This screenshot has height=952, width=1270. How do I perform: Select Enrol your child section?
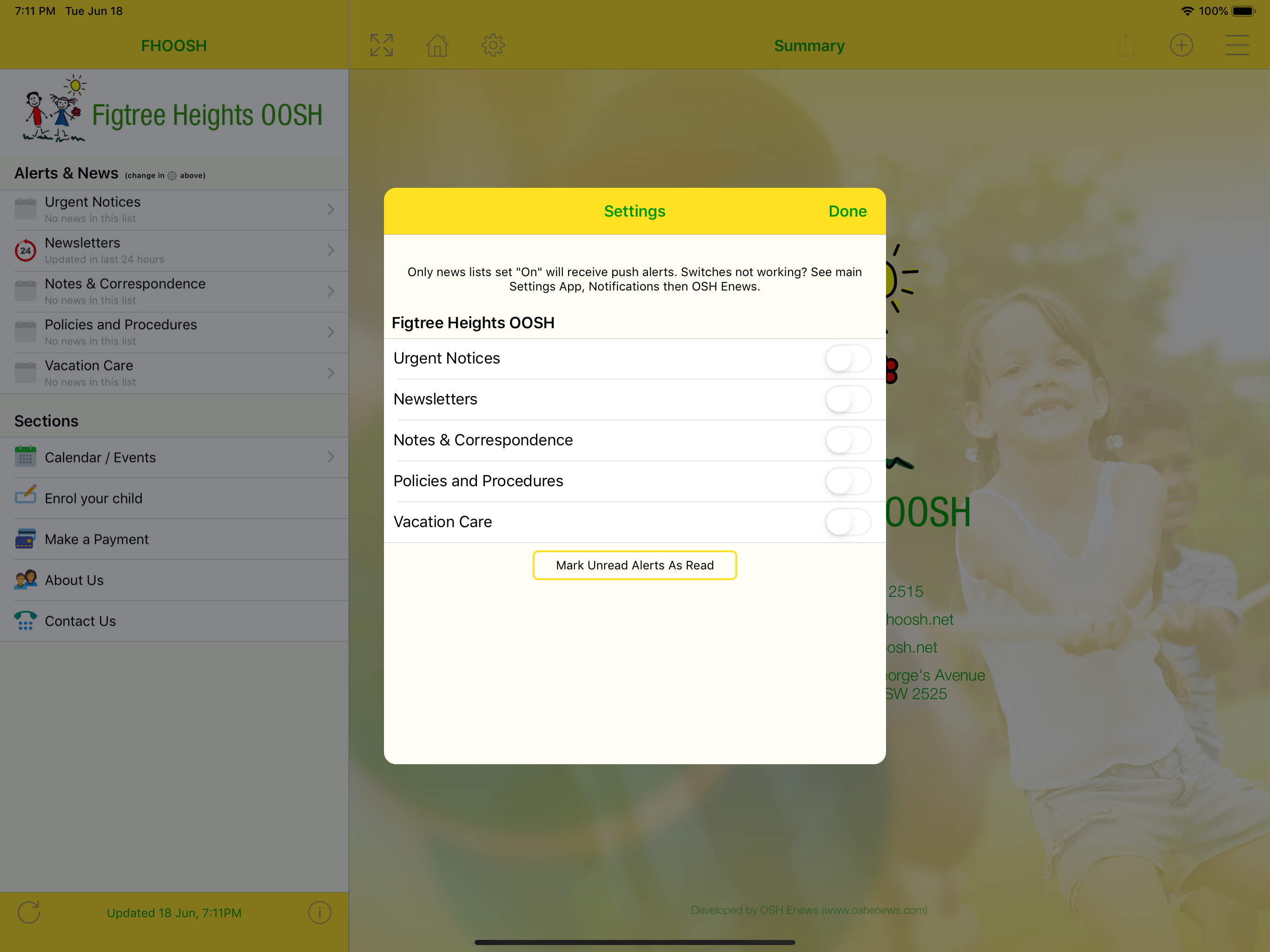pyautogui.click(x=174, y=498)
